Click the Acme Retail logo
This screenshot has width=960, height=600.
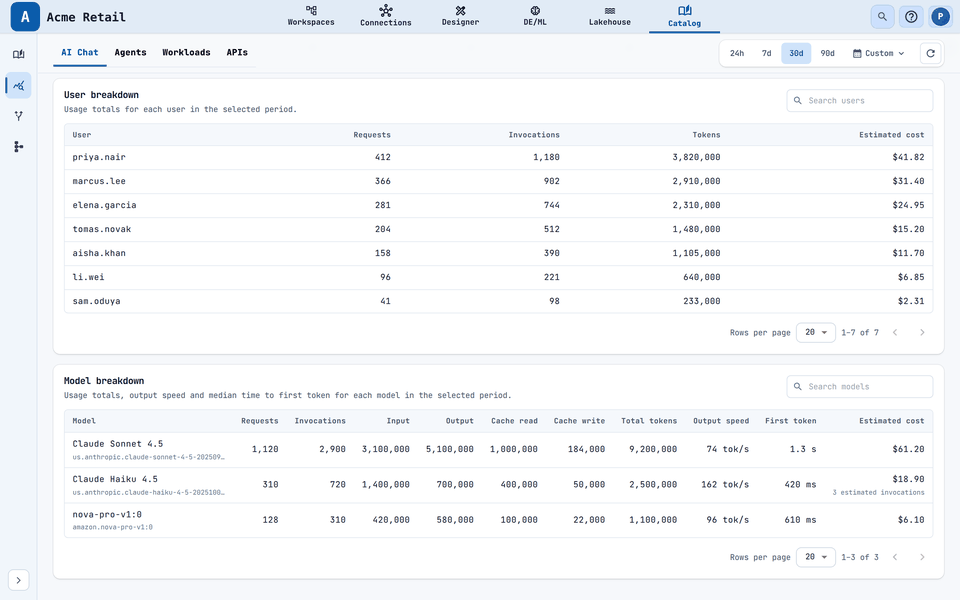coord(25,17)
